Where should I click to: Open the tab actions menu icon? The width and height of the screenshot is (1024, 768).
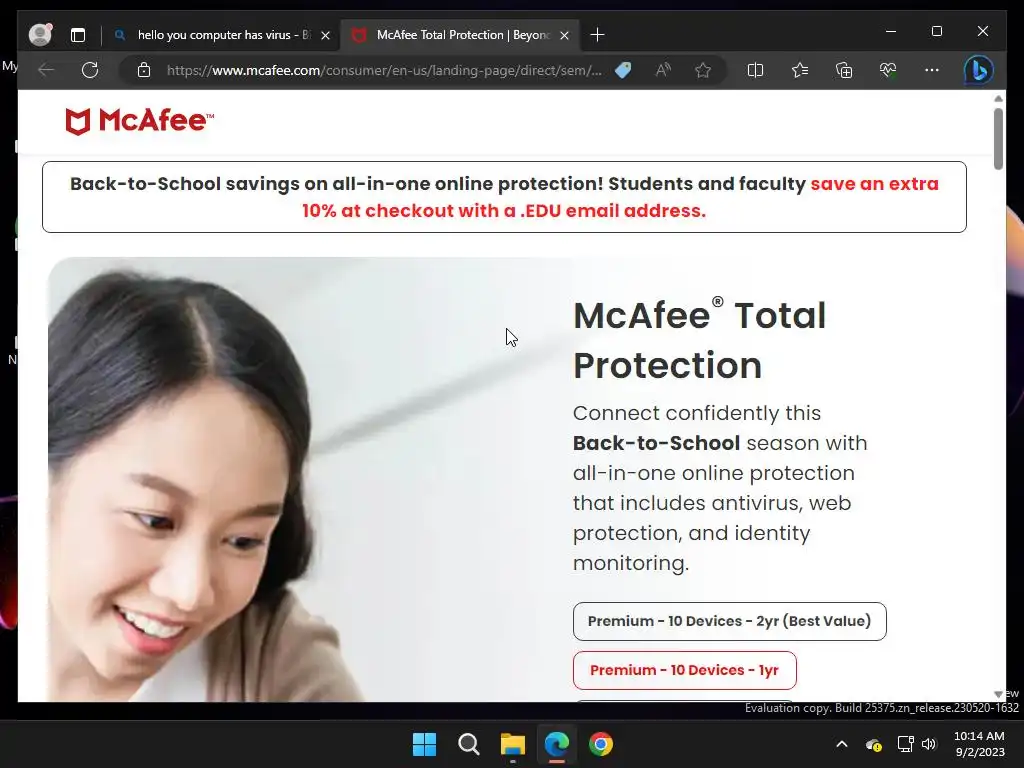coord(78,35)
